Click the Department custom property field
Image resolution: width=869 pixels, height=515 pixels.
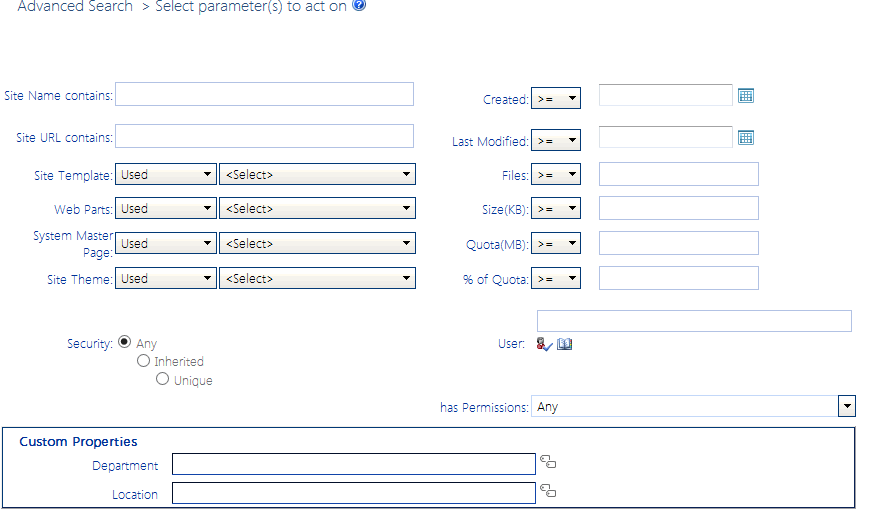[x=354, y=464]
